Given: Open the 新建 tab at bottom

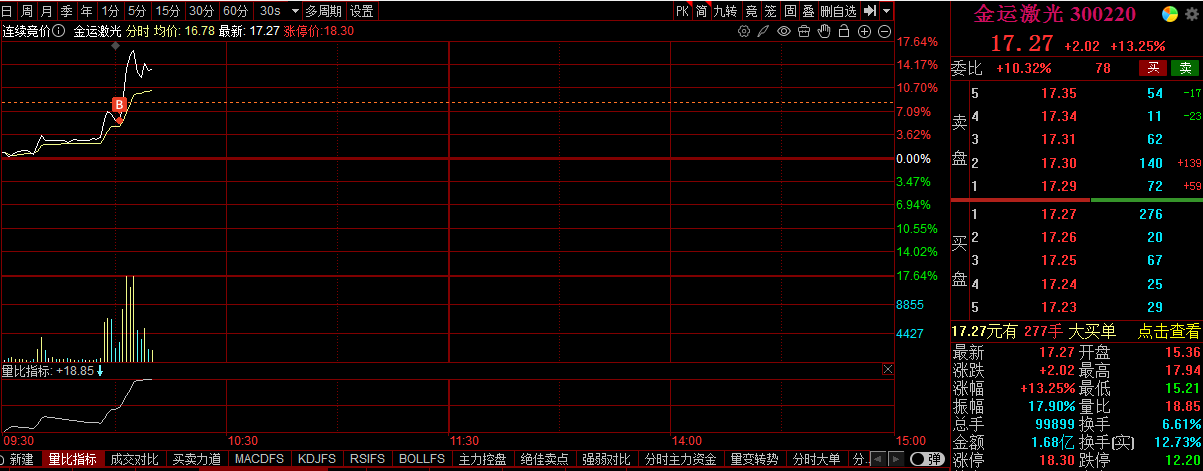Looking at the screenshot, I should tap(22, 460).
